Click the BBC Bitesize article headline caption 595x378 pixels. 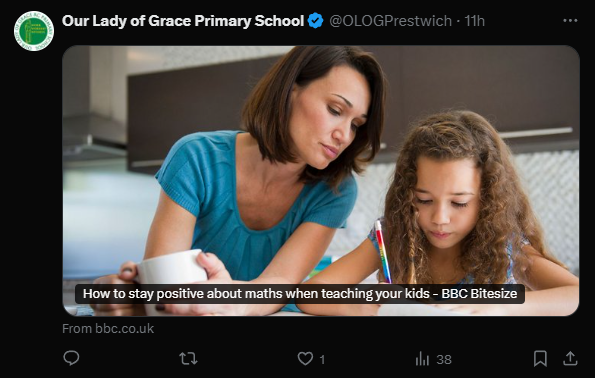tap(300, 294)
